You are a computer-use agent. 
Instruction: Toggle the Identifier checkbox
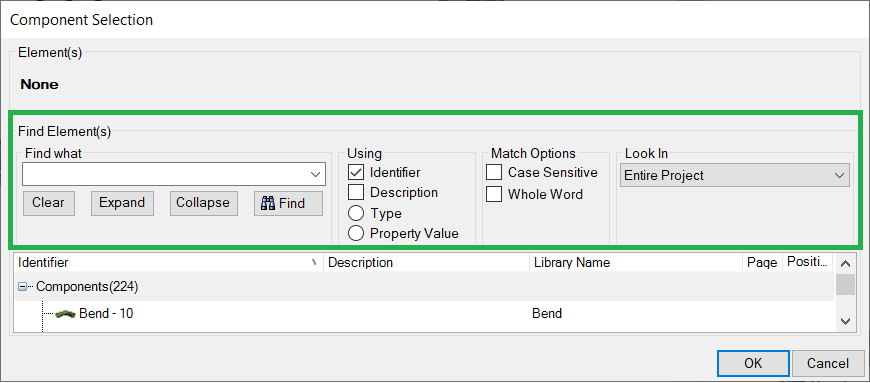356,173
